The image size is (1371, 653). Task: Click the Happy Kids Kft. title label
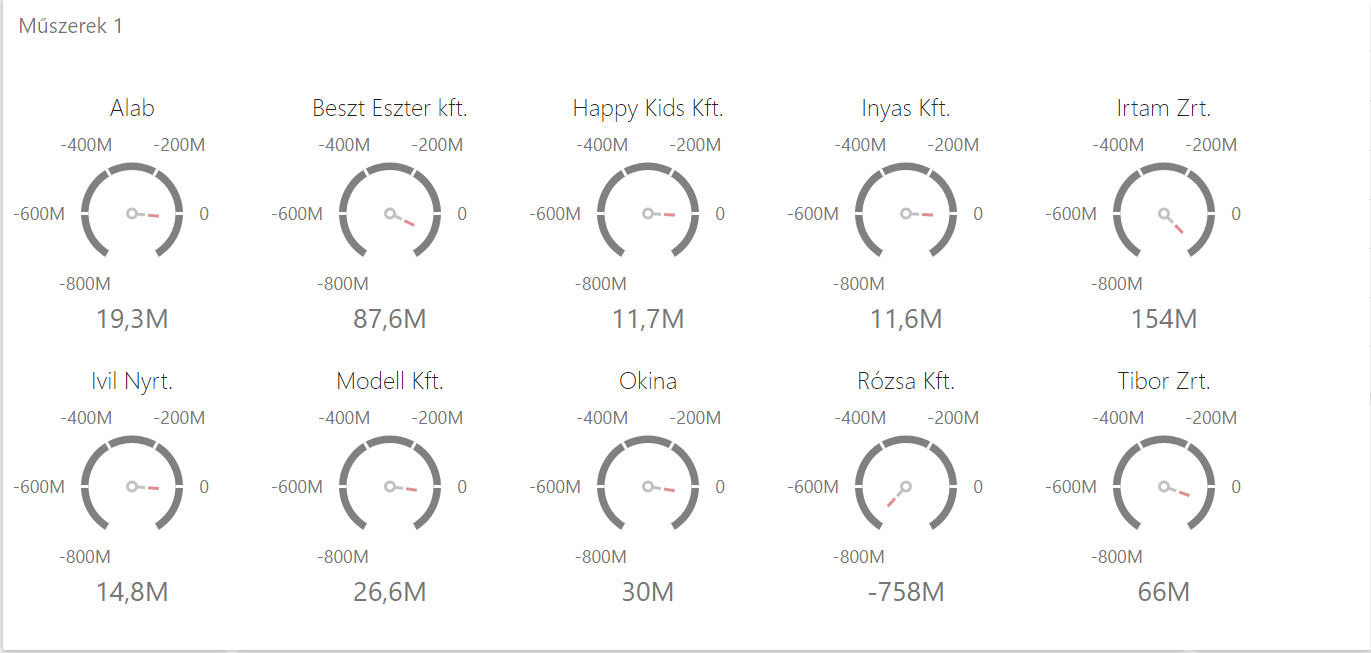(x=648, y=108)
